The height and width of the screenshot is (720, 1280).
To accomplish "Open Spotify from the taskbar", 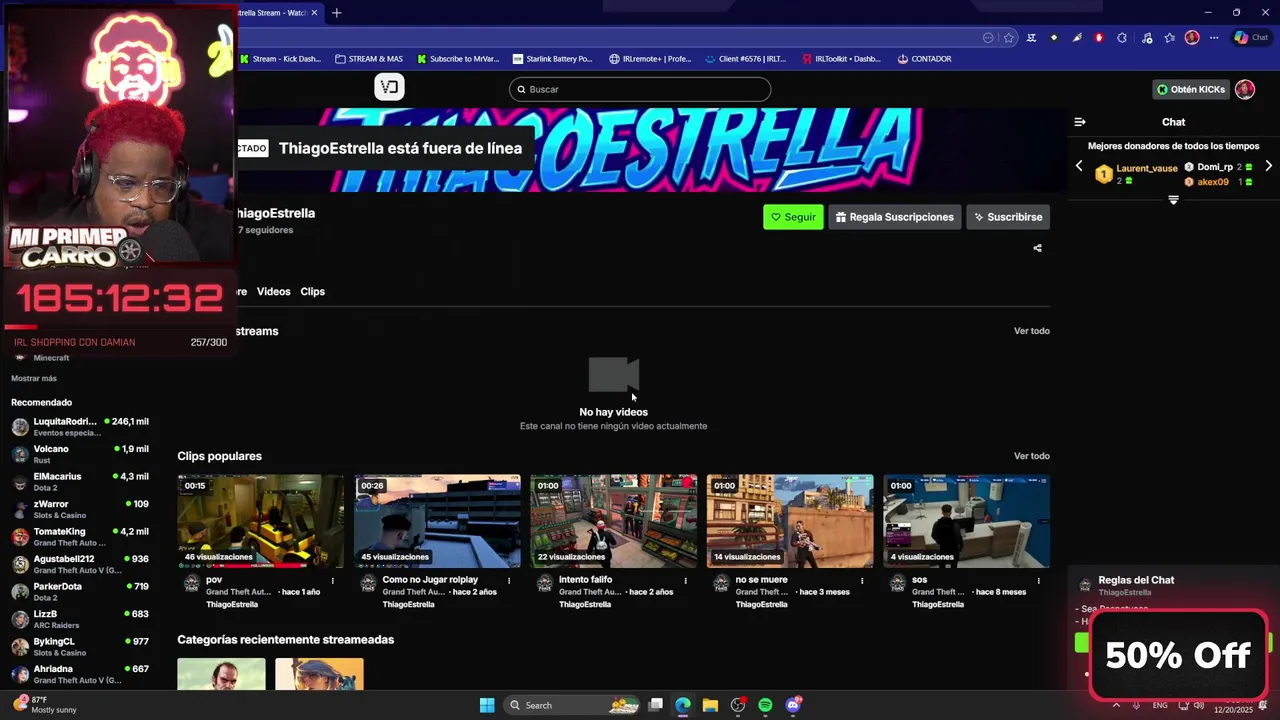I will coord(765,705).
